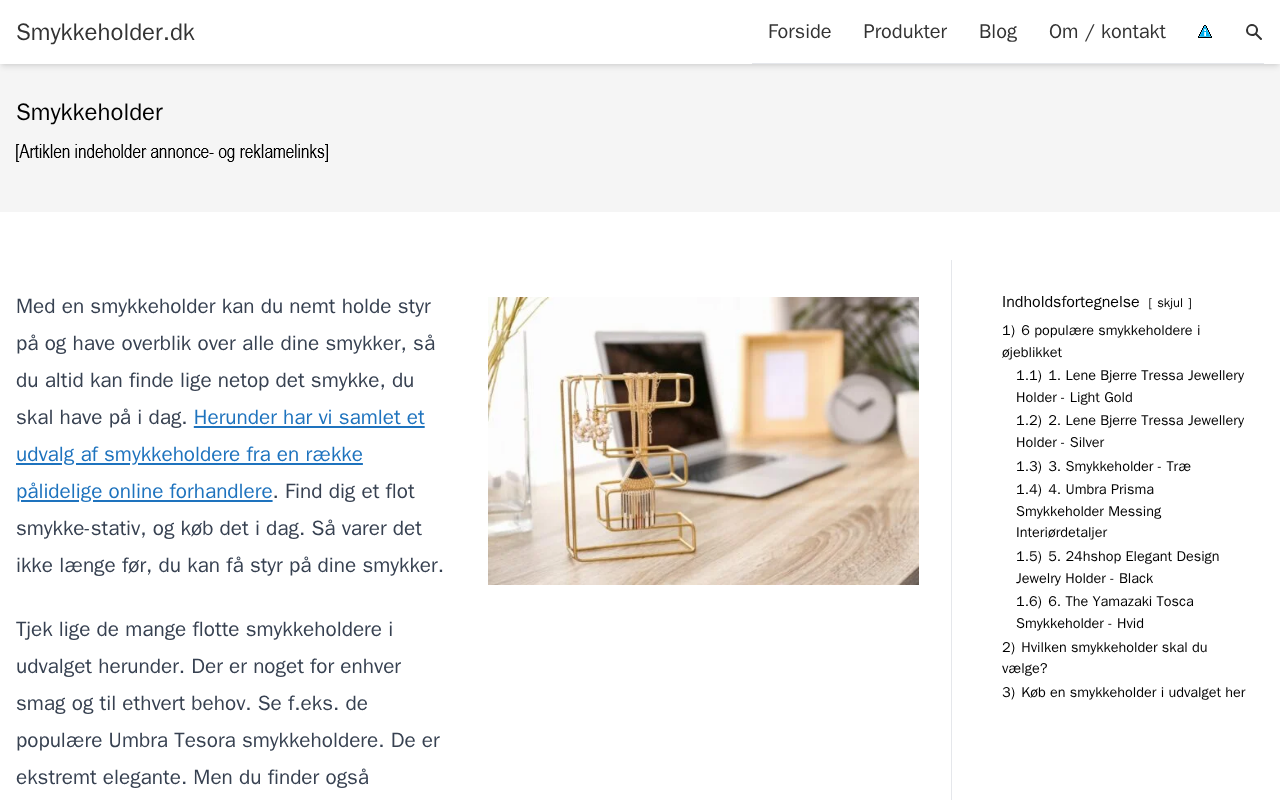Select the Blog menu item

(998, 32)
